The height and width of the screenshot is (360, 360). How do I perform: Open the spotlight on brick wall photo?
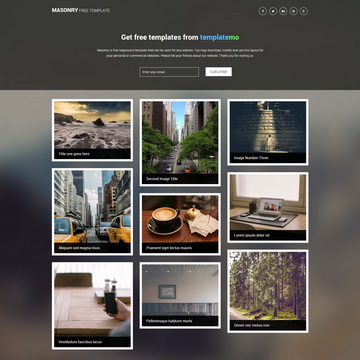tap(268, 132)
